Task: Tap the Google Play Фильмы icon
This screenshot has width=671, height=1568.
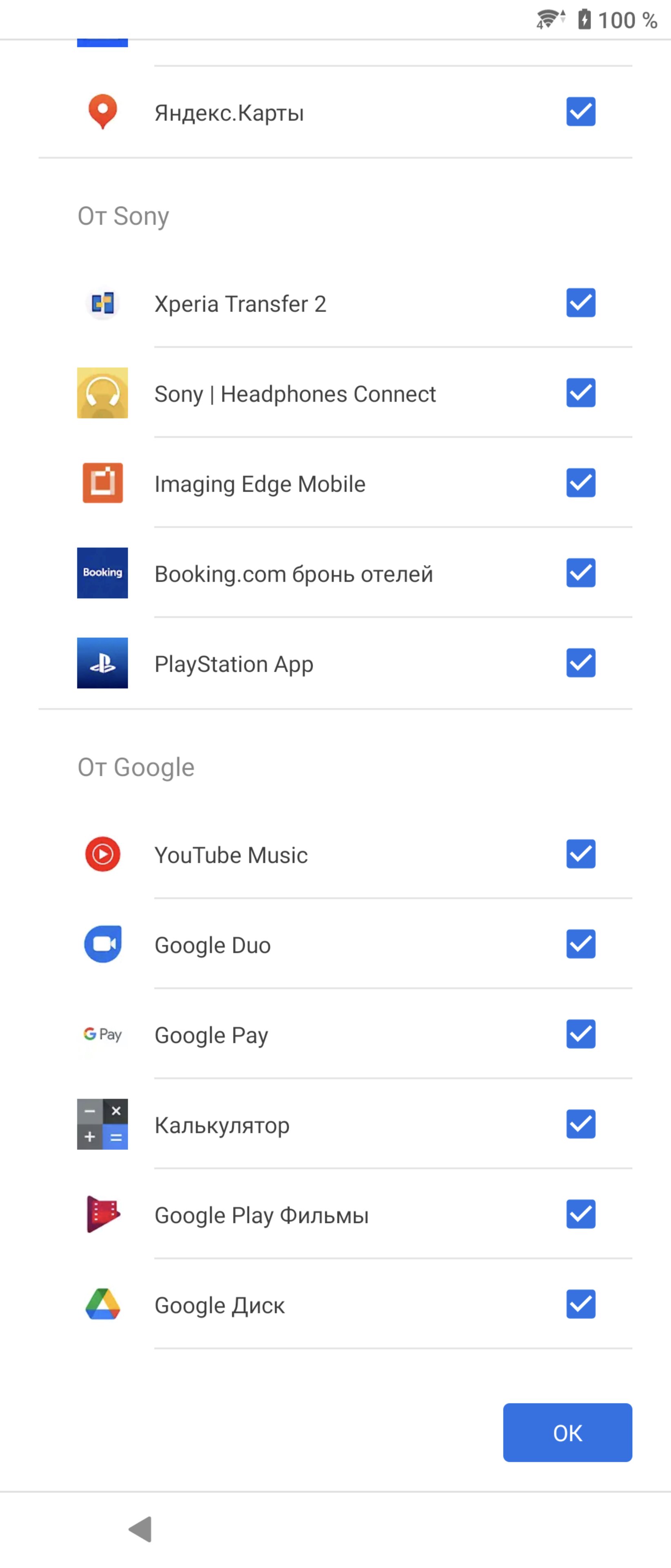Action: (x=102, y=1214)
